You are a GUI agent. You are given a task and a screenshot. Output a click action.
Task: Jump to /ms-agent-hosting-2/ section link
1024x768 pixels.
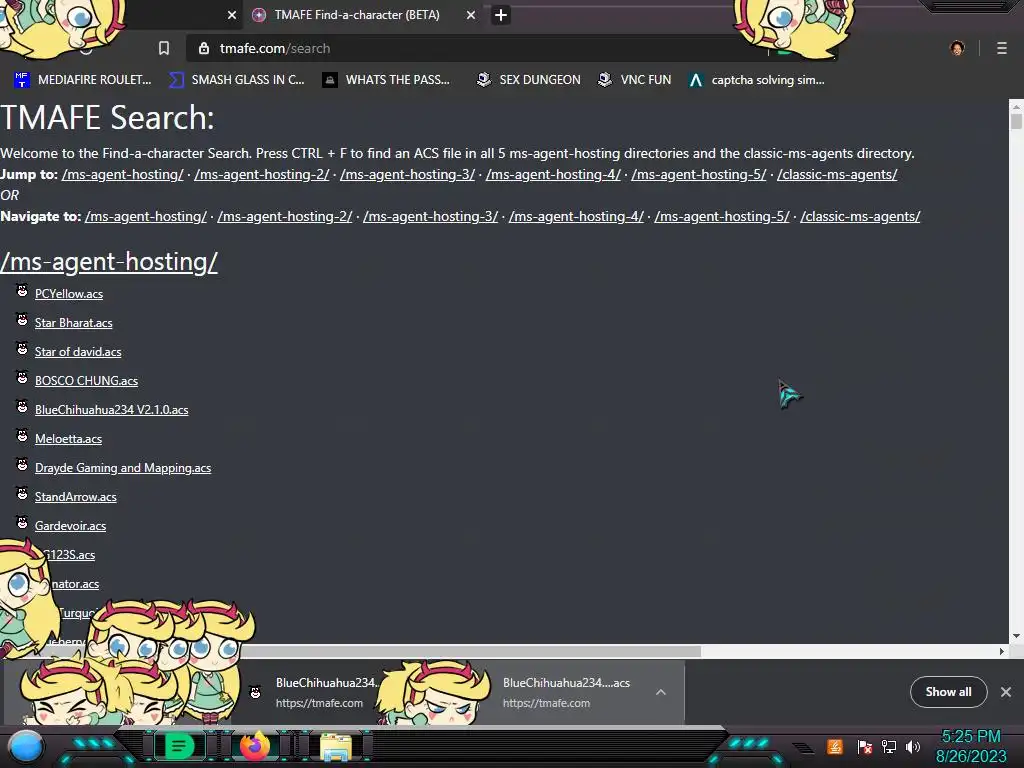pos(262,174)
